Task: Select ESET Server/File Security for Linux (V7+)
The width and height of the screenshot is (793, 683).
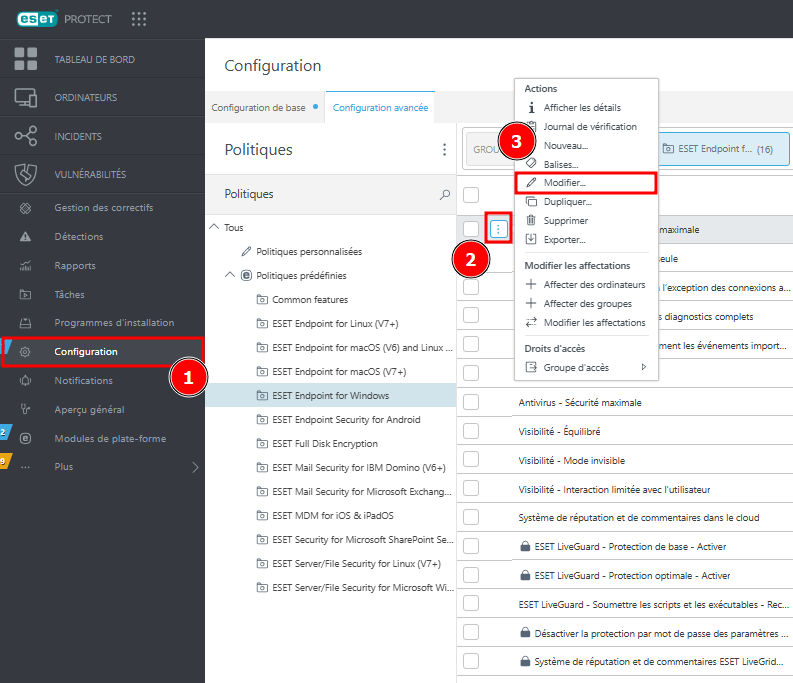Action: pos(356,563)
